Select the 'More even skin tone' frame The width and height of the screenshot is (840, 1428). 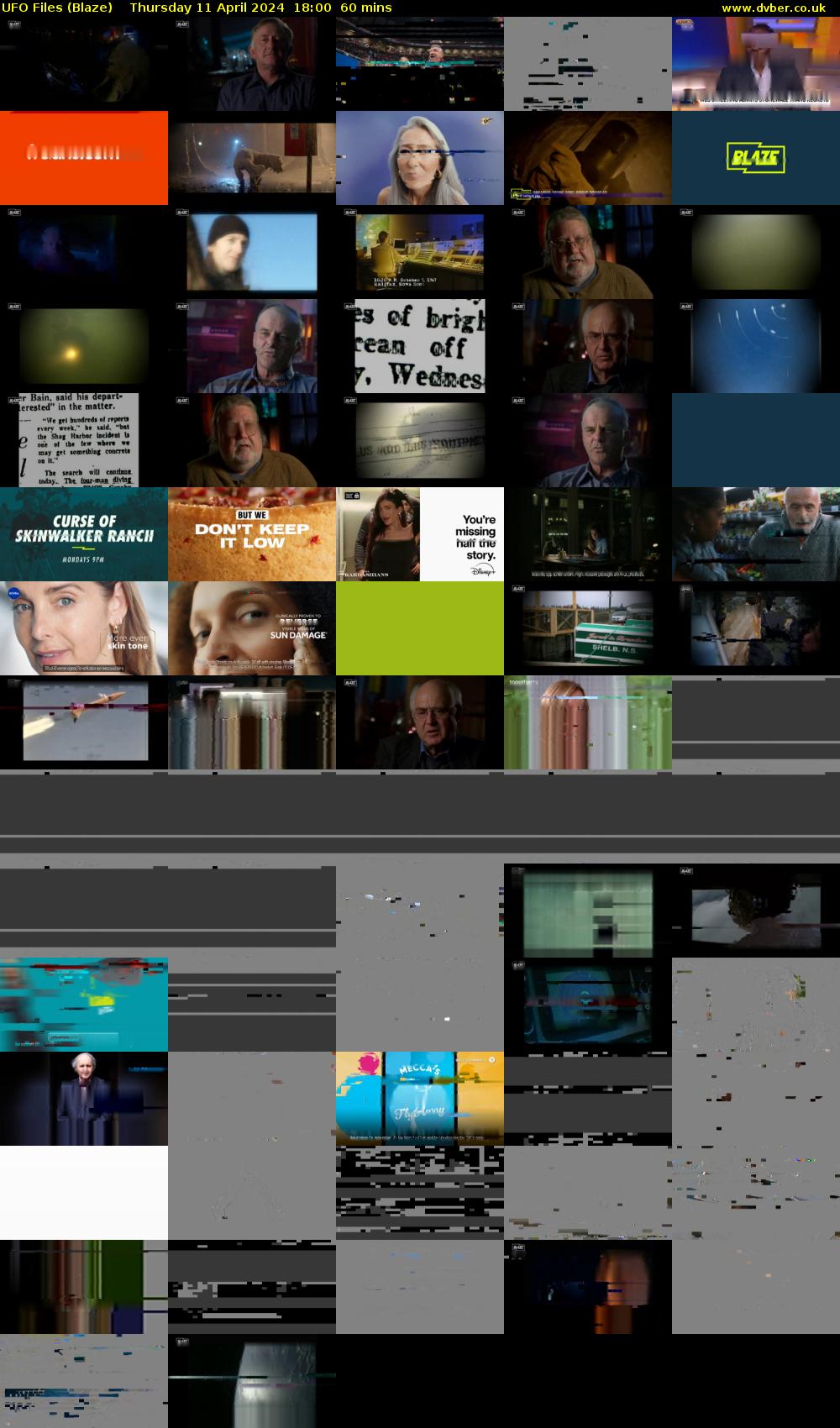tap(84, 628)
